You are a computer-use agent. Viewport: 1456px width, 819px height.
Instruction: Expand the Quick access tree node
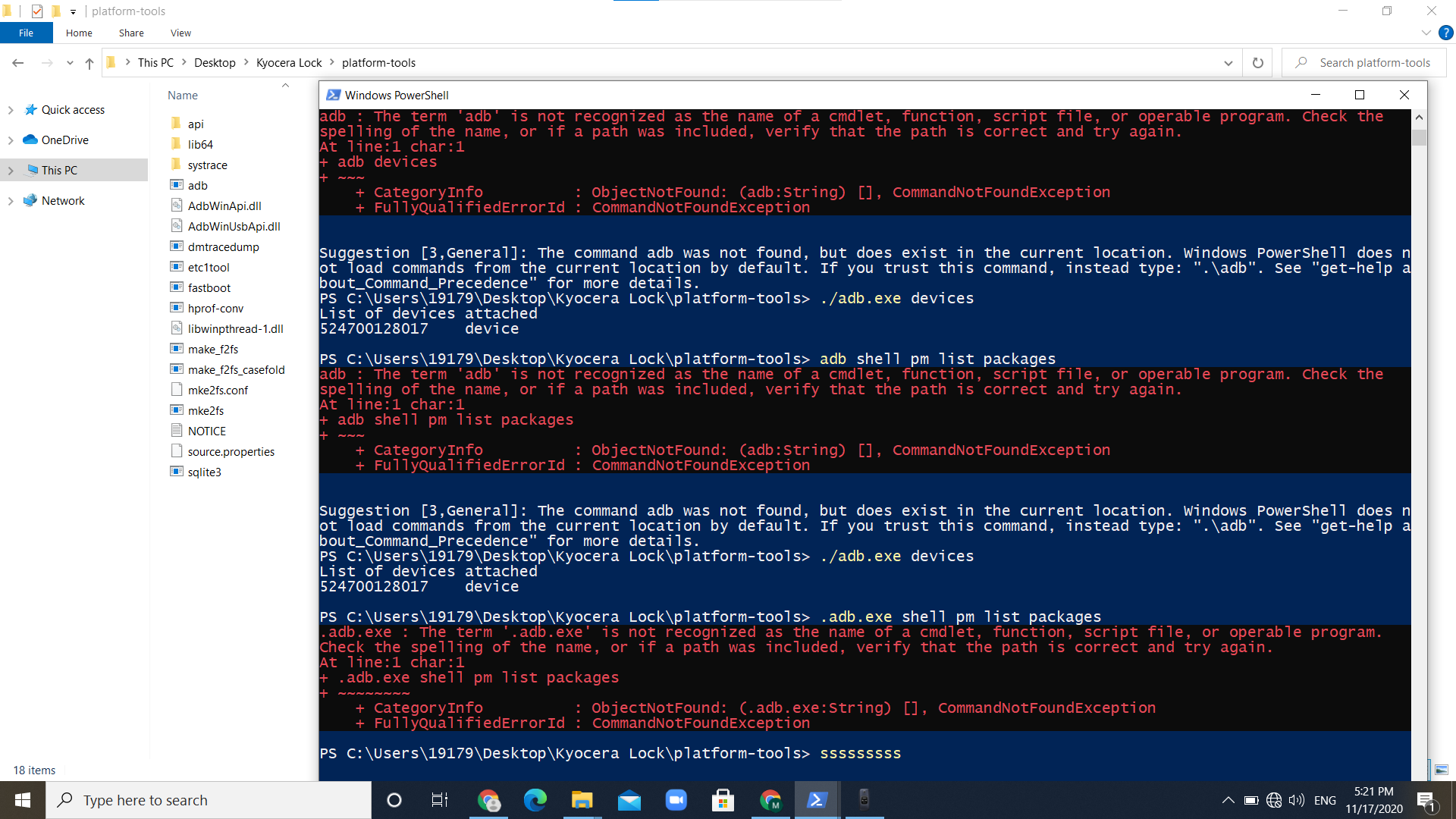(11, 110)
